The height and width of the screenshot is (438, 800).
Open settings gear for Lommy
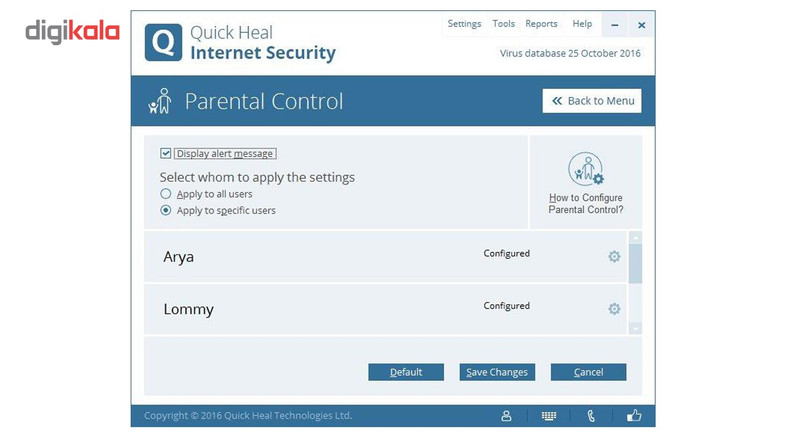click(614, 309)
